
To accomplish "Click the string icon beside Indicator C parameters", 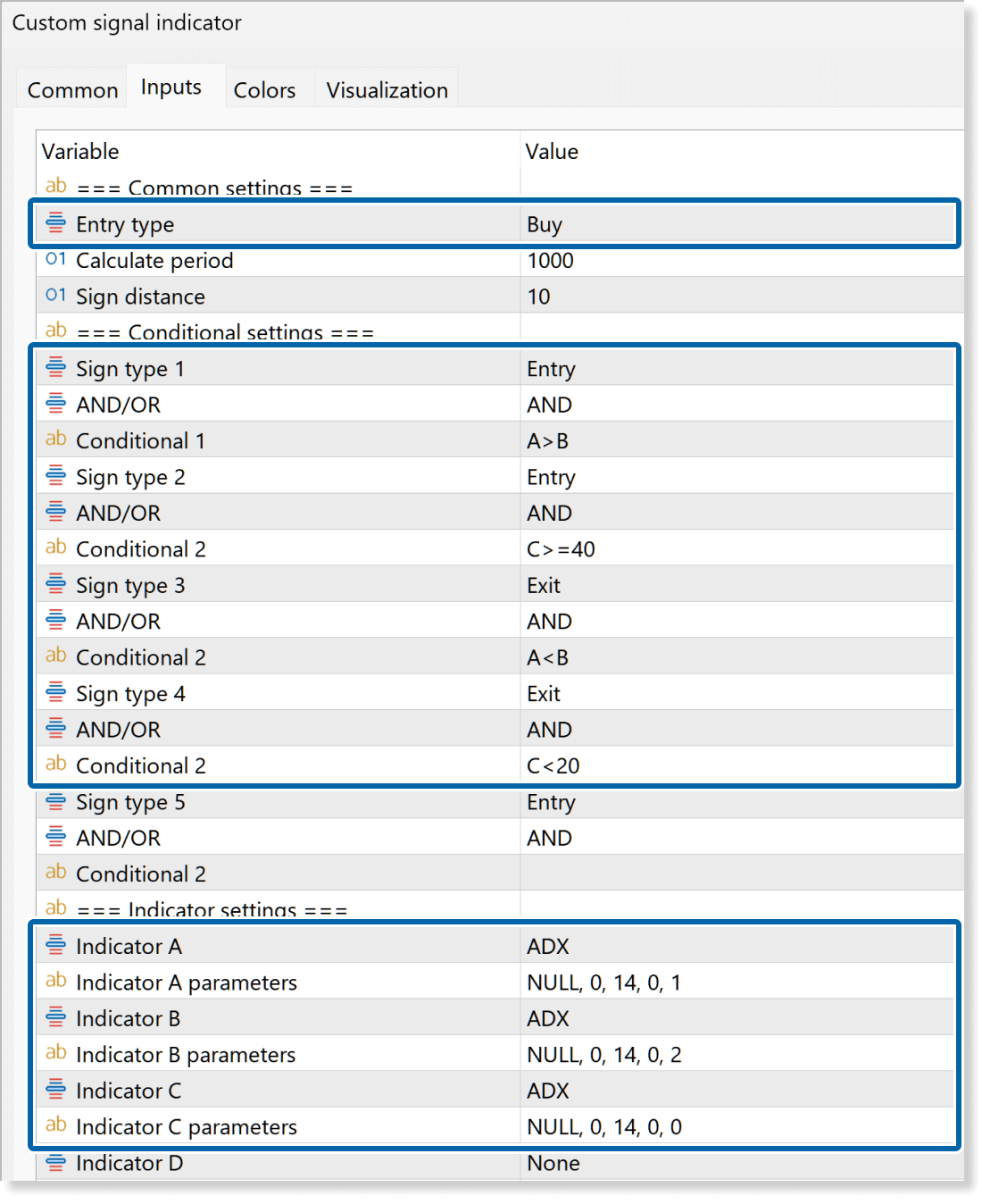I will [x=55, y=1125].
